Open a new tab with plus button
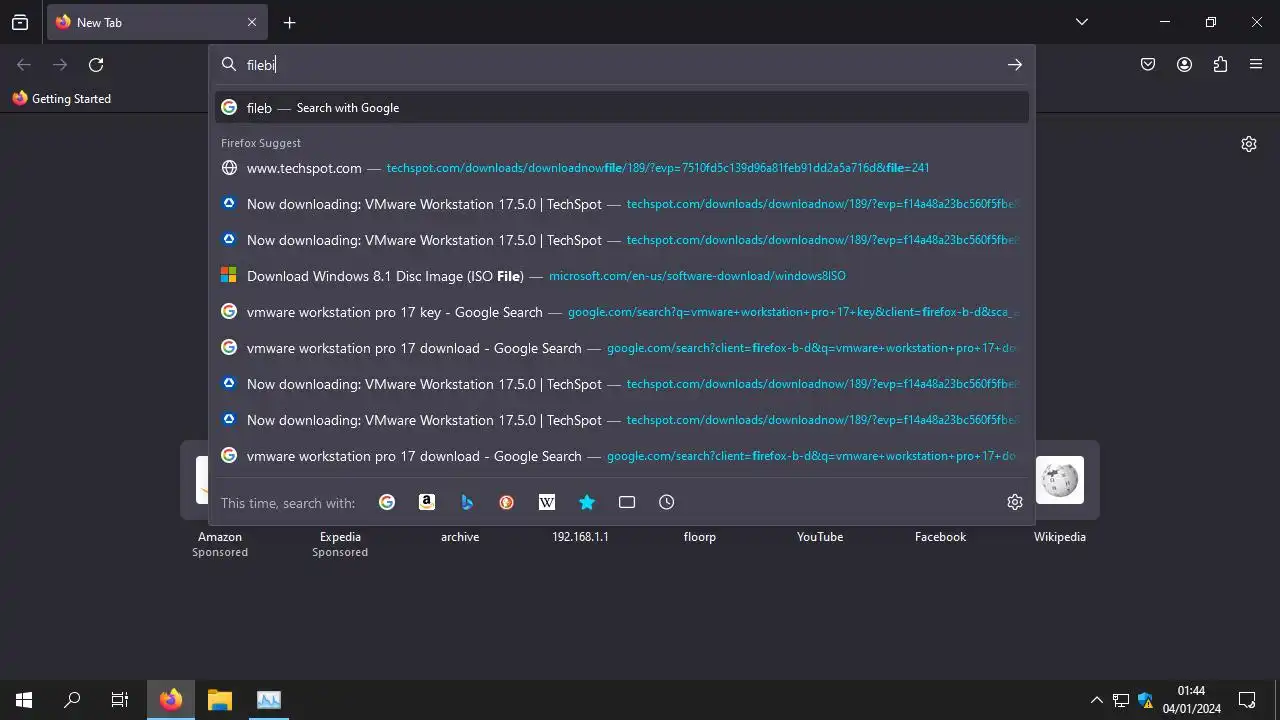 [x=289, y=22]
